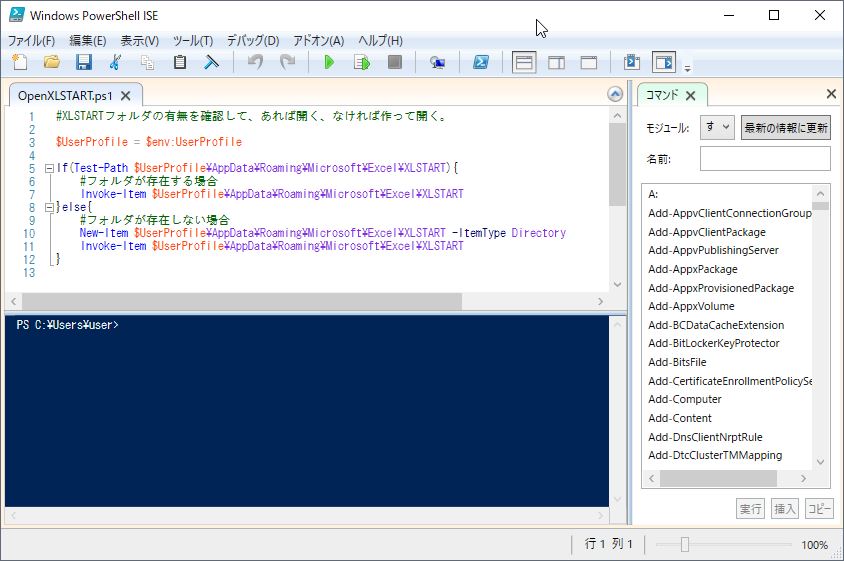Select Add-DnsClientNrptRule in command list
The width and height of the screenshot is (844, 561).
click(x=705, y=437)
